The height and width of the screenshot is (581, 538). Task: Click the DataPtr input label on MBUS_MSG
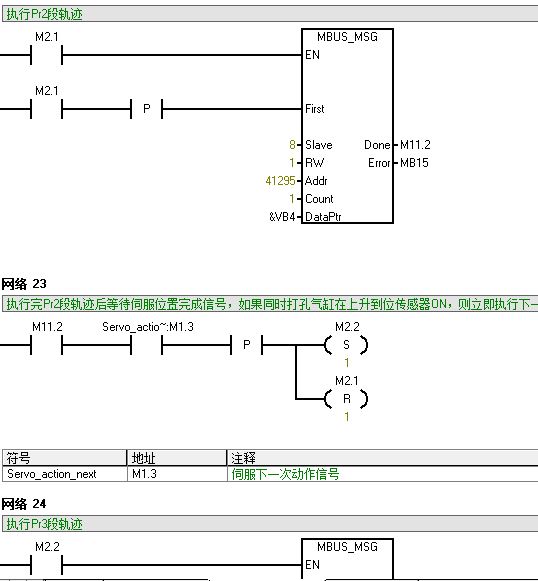(323, 217)
